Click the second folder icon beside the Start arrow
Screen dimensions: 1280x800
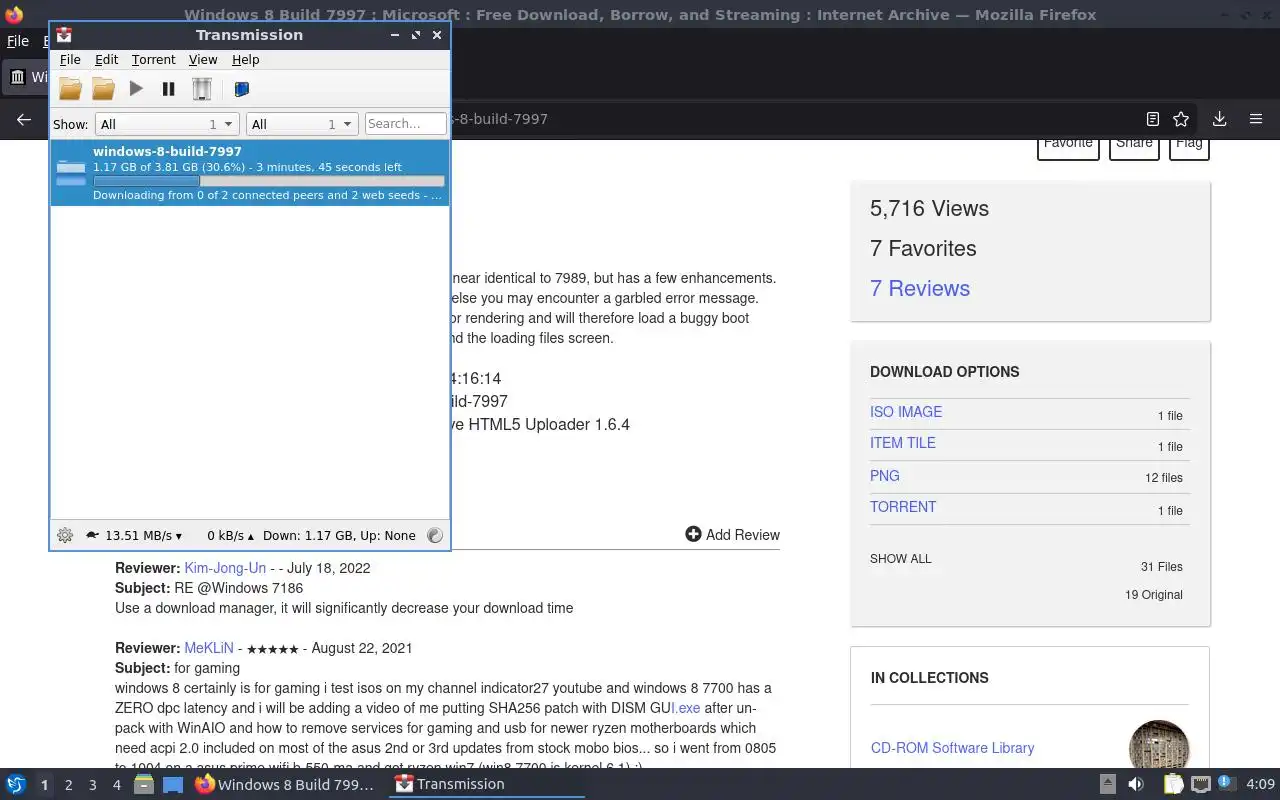103,89
